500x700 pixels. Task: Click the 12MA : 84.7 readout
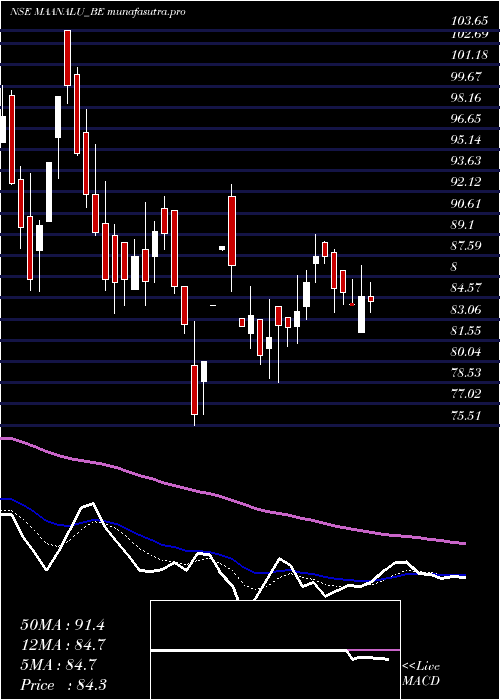point(62,645)
